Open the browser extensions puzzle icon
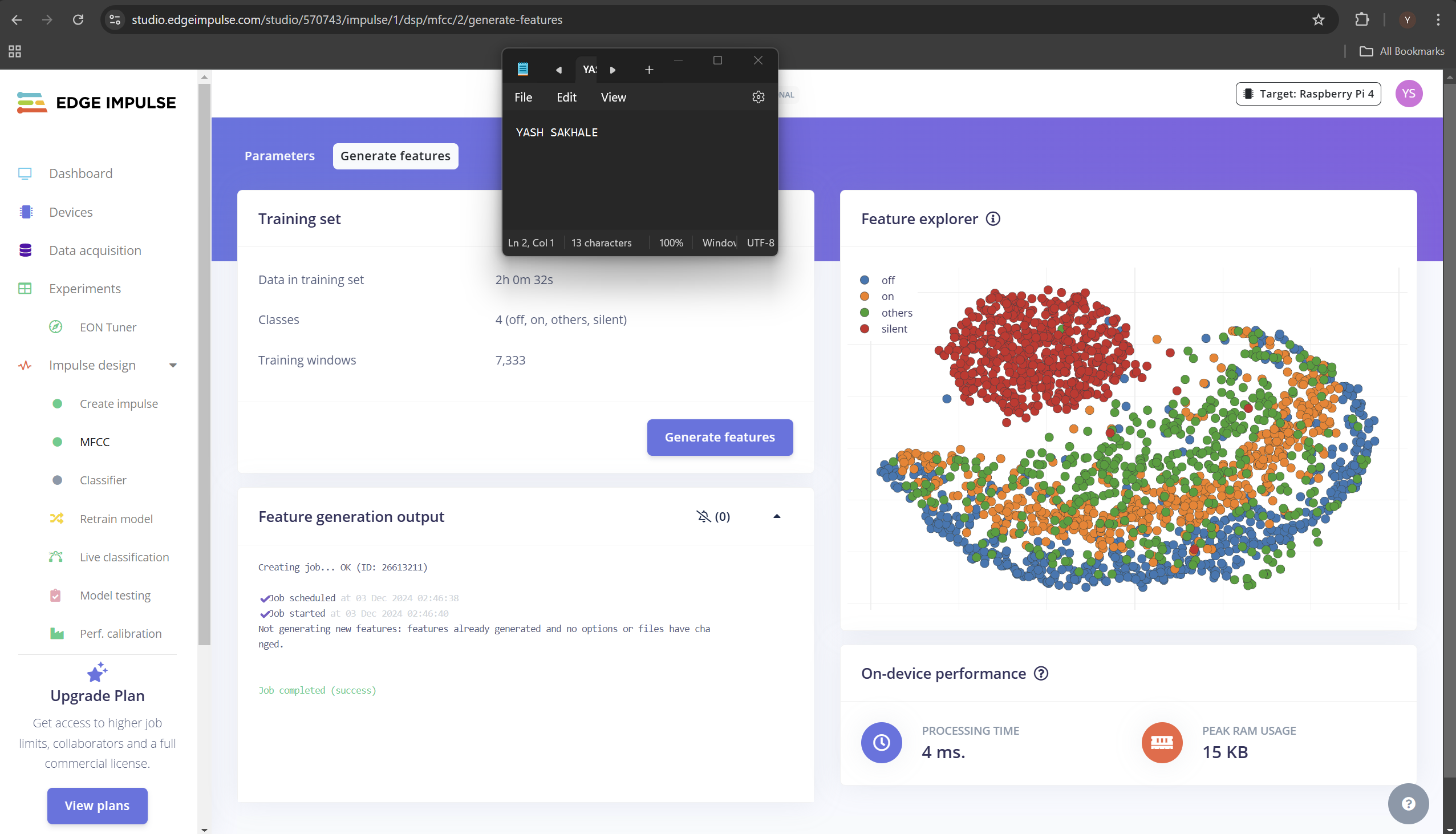Image resolution: width=1456 pixels, height=834 pixels. [x=1361, y=20]
